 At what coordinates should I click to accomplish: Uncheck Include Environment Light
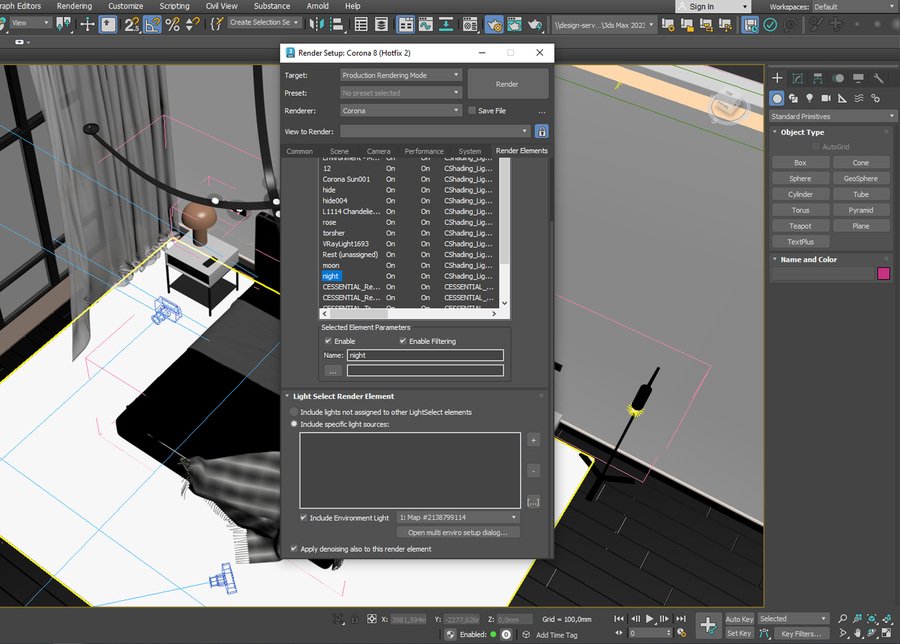pos(304,517)
